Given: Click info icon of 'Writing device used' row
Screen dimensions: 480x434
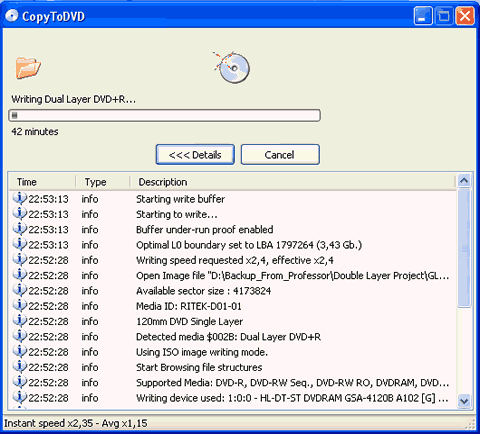Looking at the screenshot, I should coord(20,398).
